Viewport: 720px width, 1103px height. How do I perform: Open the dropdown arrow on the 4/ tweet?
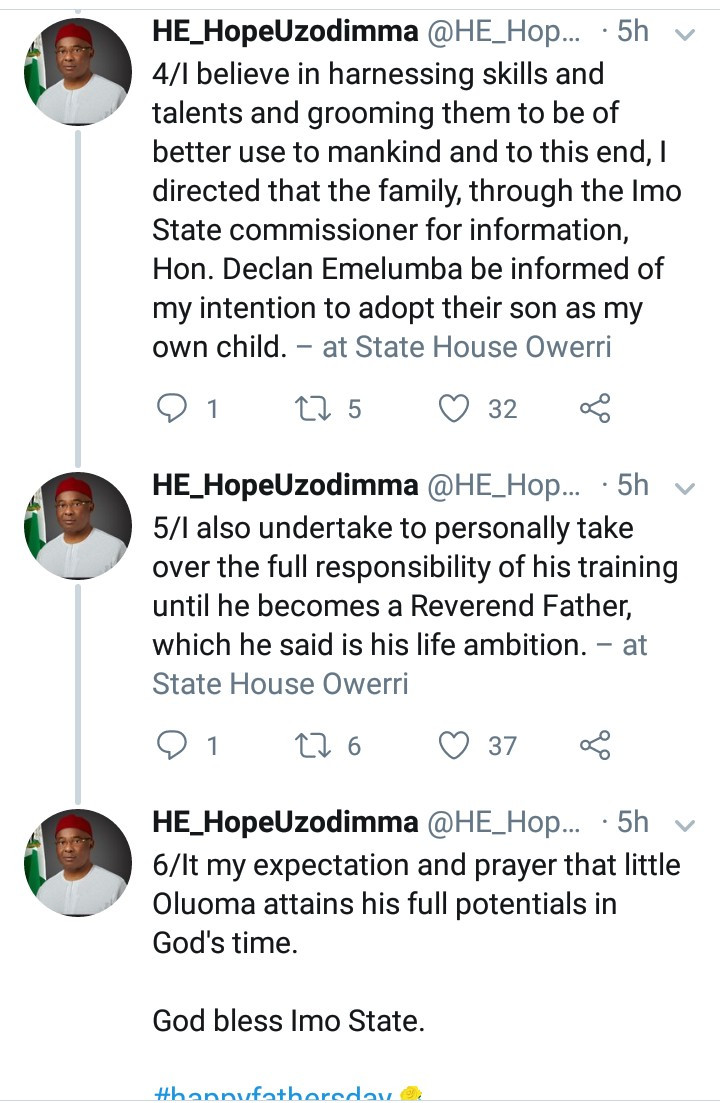tap(685, 35)
